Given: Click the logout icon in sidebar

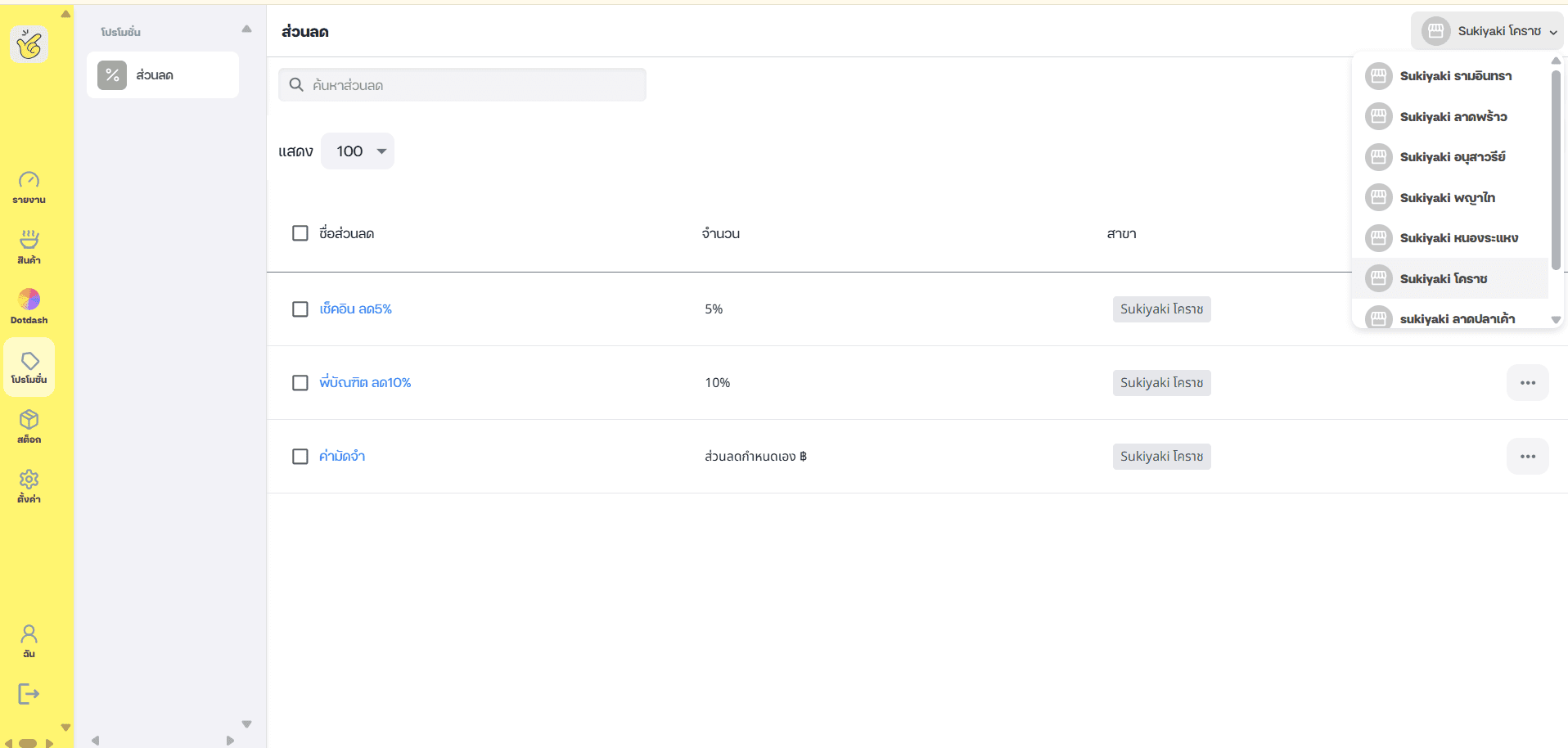Looking at the screenshot, I should pos(29,694).
